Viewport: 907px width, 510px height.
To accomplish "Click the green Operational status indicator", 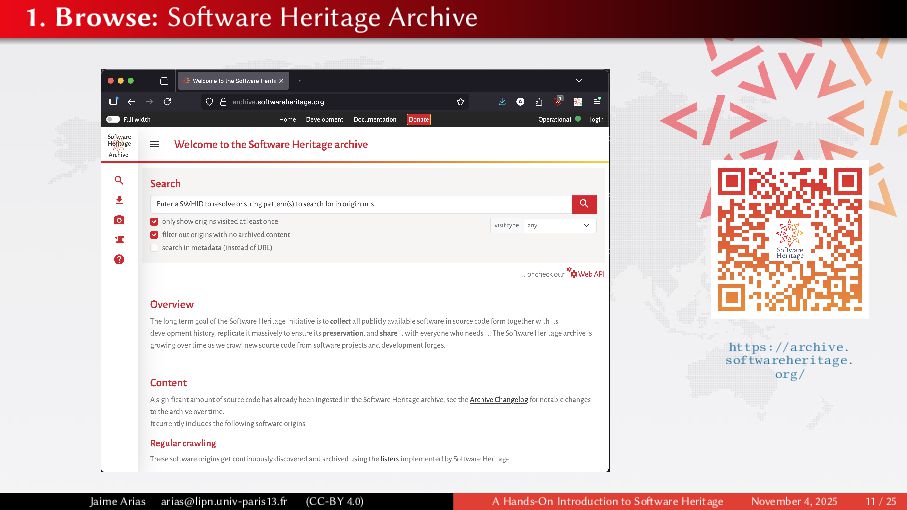I will pos(578,119).
